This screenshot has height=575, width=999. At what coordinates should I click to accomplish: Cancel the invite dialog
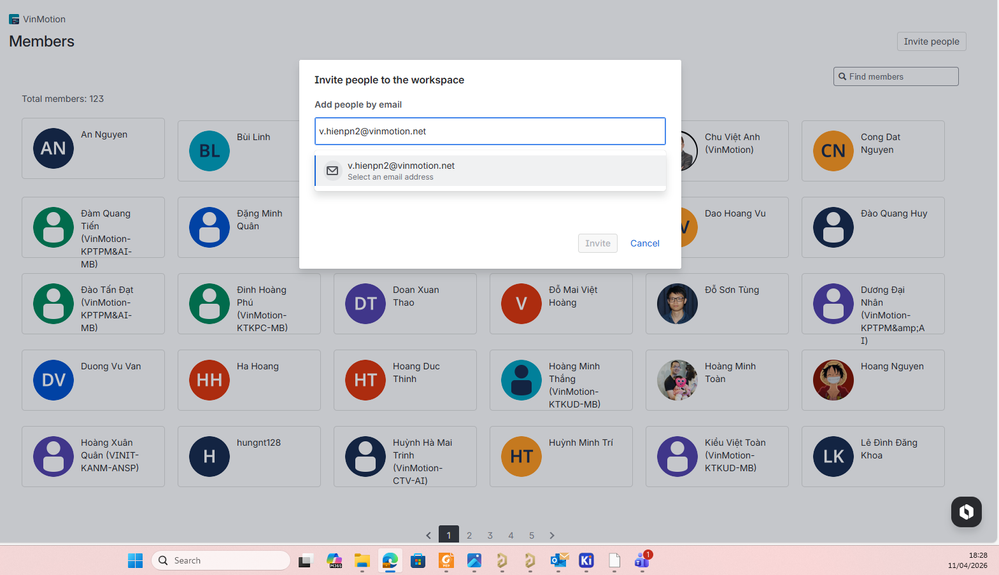tap(645, 243)
